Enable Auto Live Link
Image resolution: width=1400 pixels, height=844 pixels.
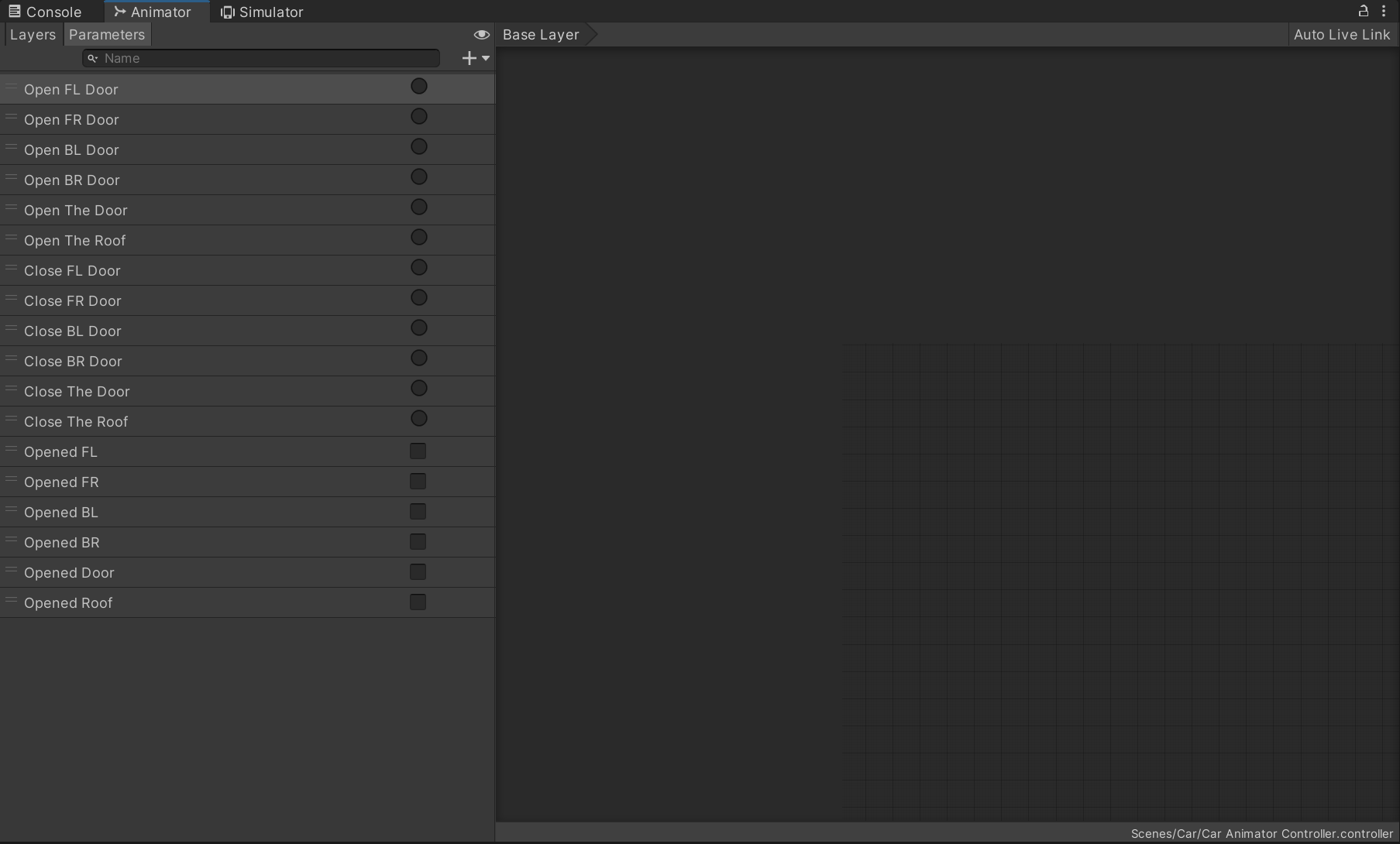tap(1341, 34)
